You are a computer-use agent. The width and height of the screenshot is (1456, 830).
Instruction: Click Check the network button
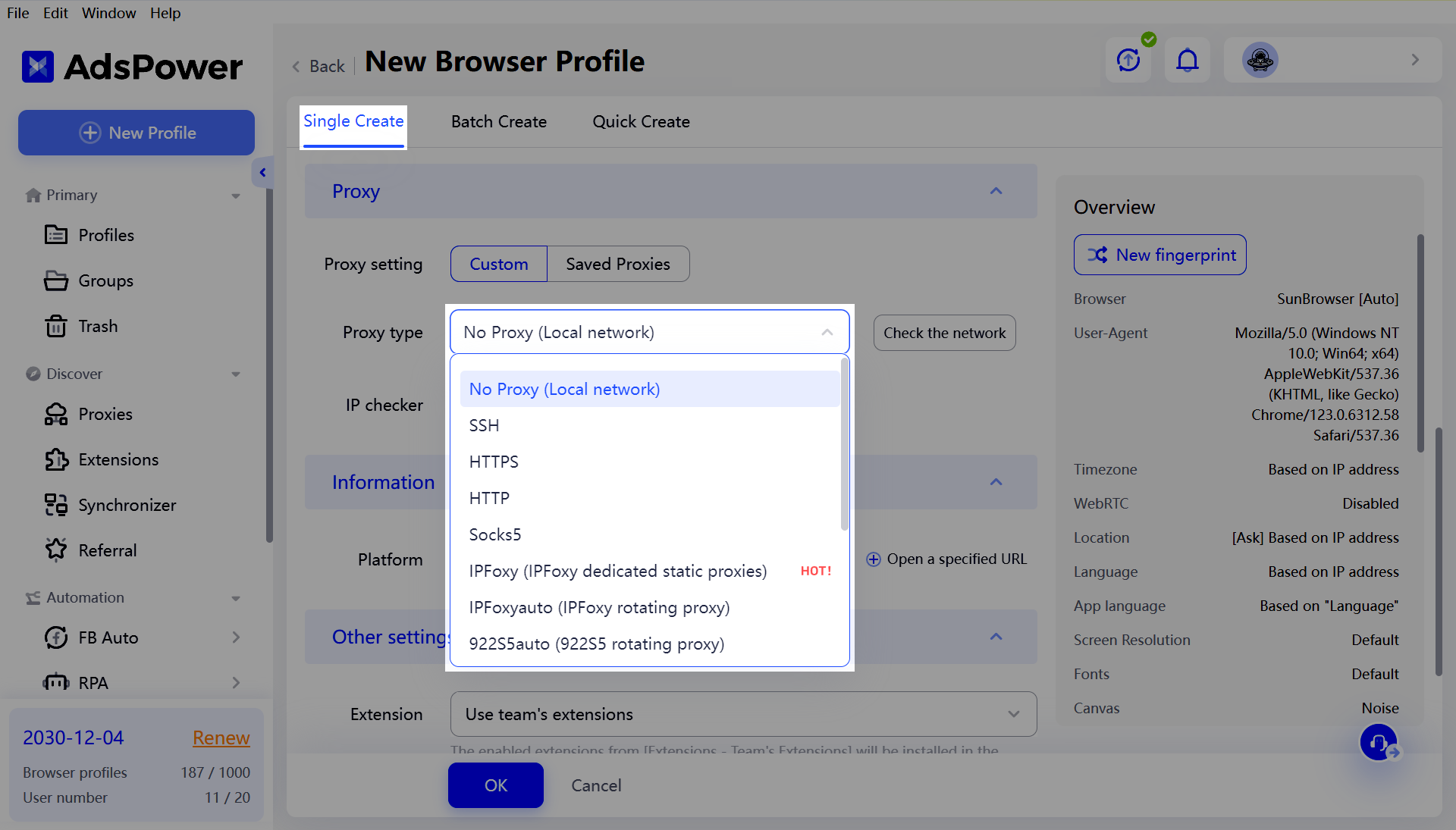(944, 332)
